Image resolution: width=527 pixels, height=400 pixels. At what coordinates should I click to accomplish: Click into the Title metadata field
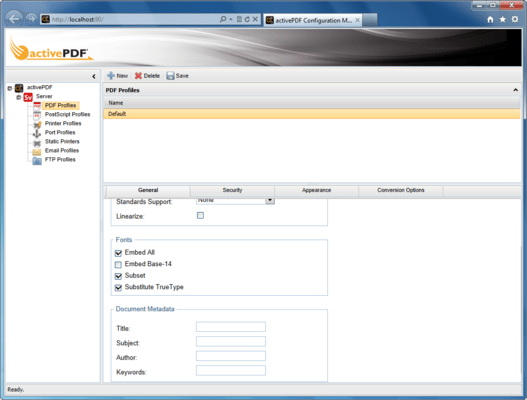click(231, 327)
